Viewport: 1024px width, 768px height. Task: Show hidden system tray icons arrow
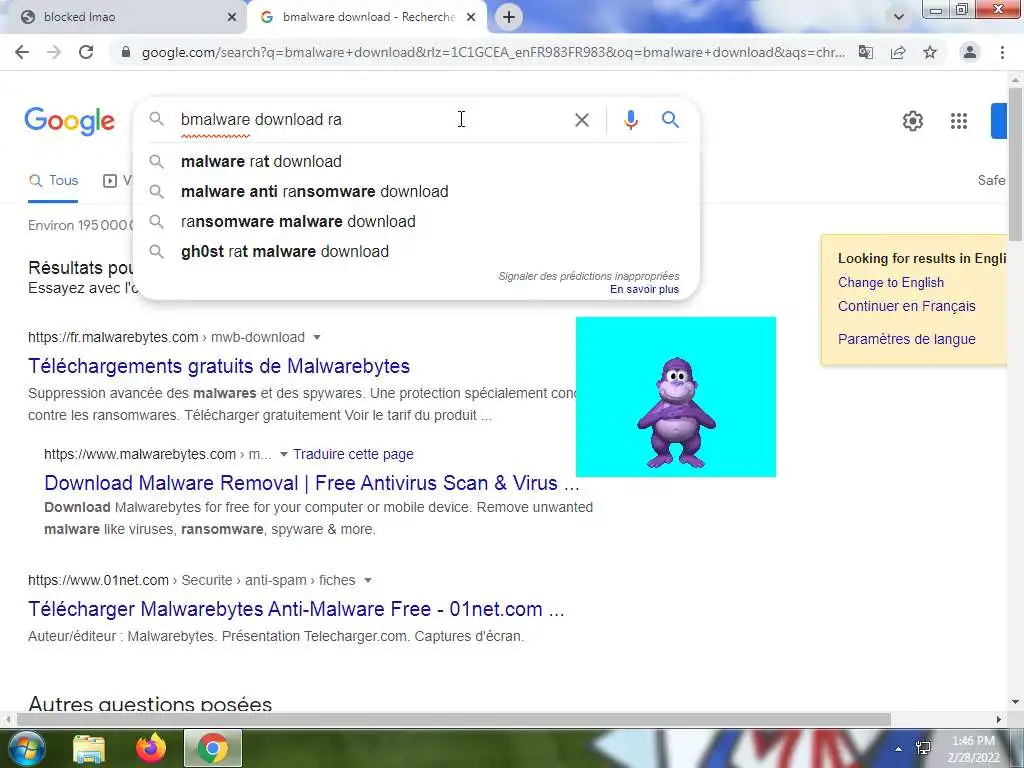click(x=899, y=749)
